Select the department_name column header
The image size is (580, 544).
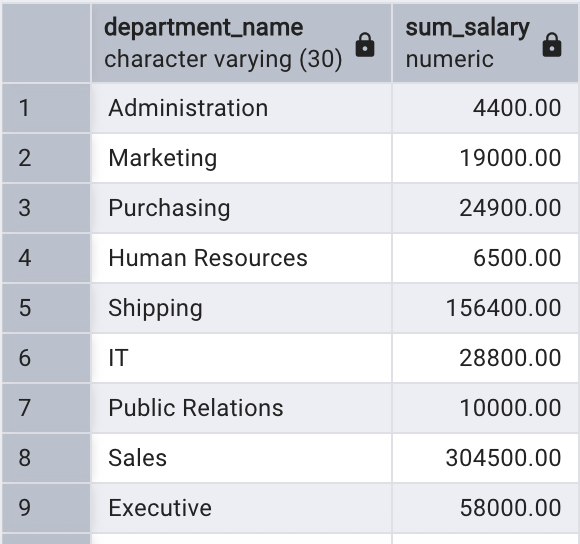241,43
